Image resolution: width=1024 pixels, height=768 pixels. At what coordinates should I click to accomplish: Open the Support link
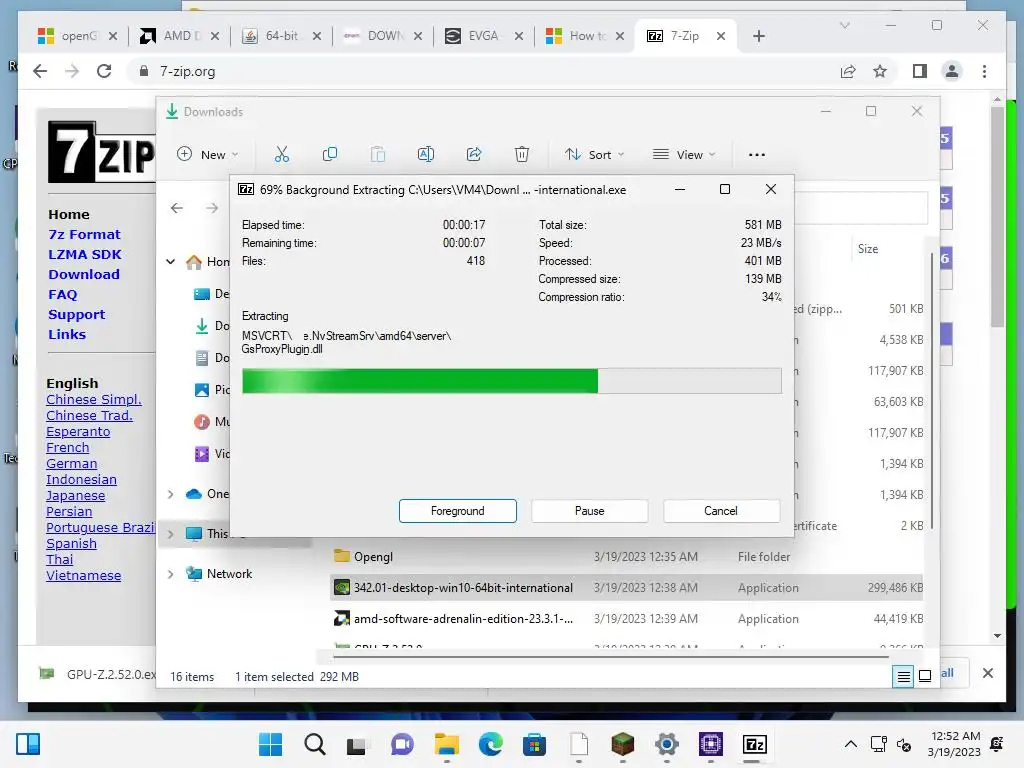(76, 315)
